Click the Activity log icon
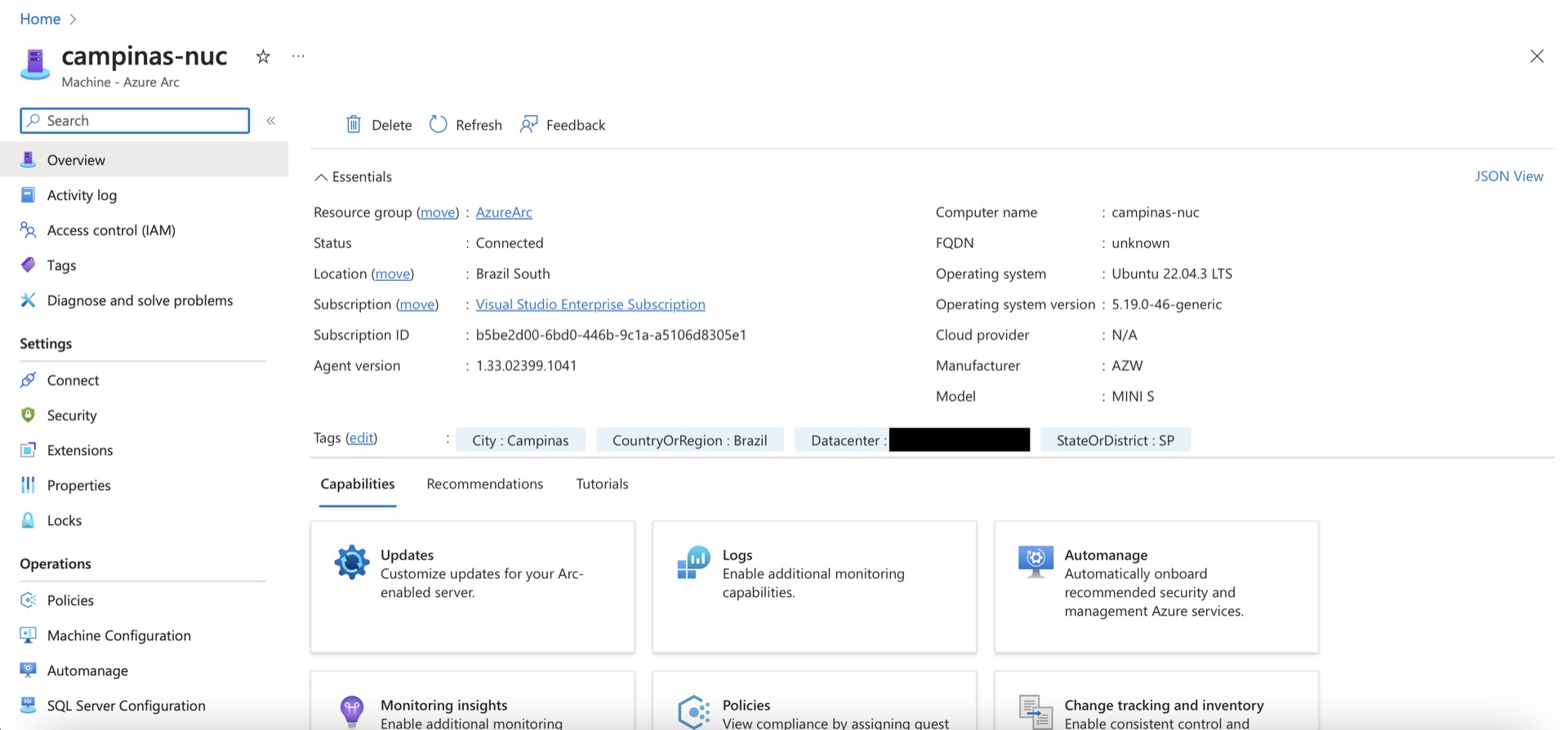 [x=28, y=195]
